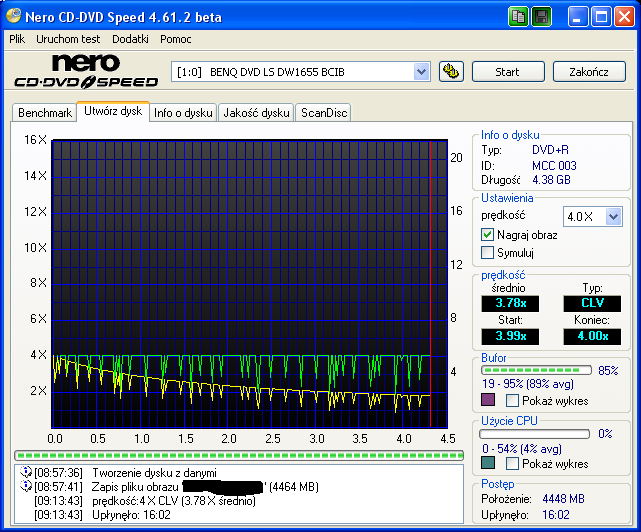Enable the Symuluj checkbox
This screenshot has height=532, width=641.
pyautogui.click(x=487, y=253)
